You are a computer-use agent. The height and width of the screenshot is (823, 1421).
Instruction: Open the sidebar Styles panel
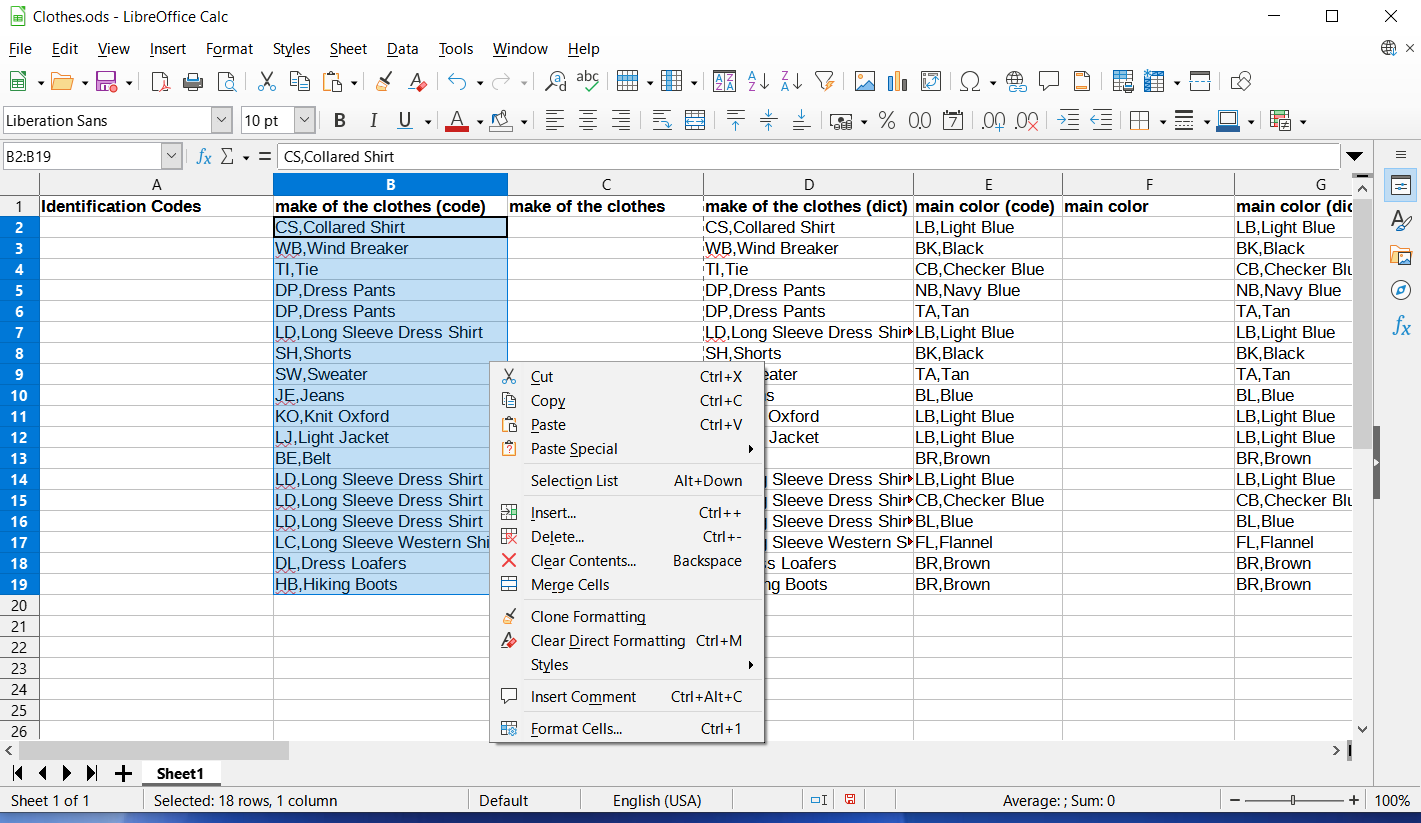(x=1401, y=220)
